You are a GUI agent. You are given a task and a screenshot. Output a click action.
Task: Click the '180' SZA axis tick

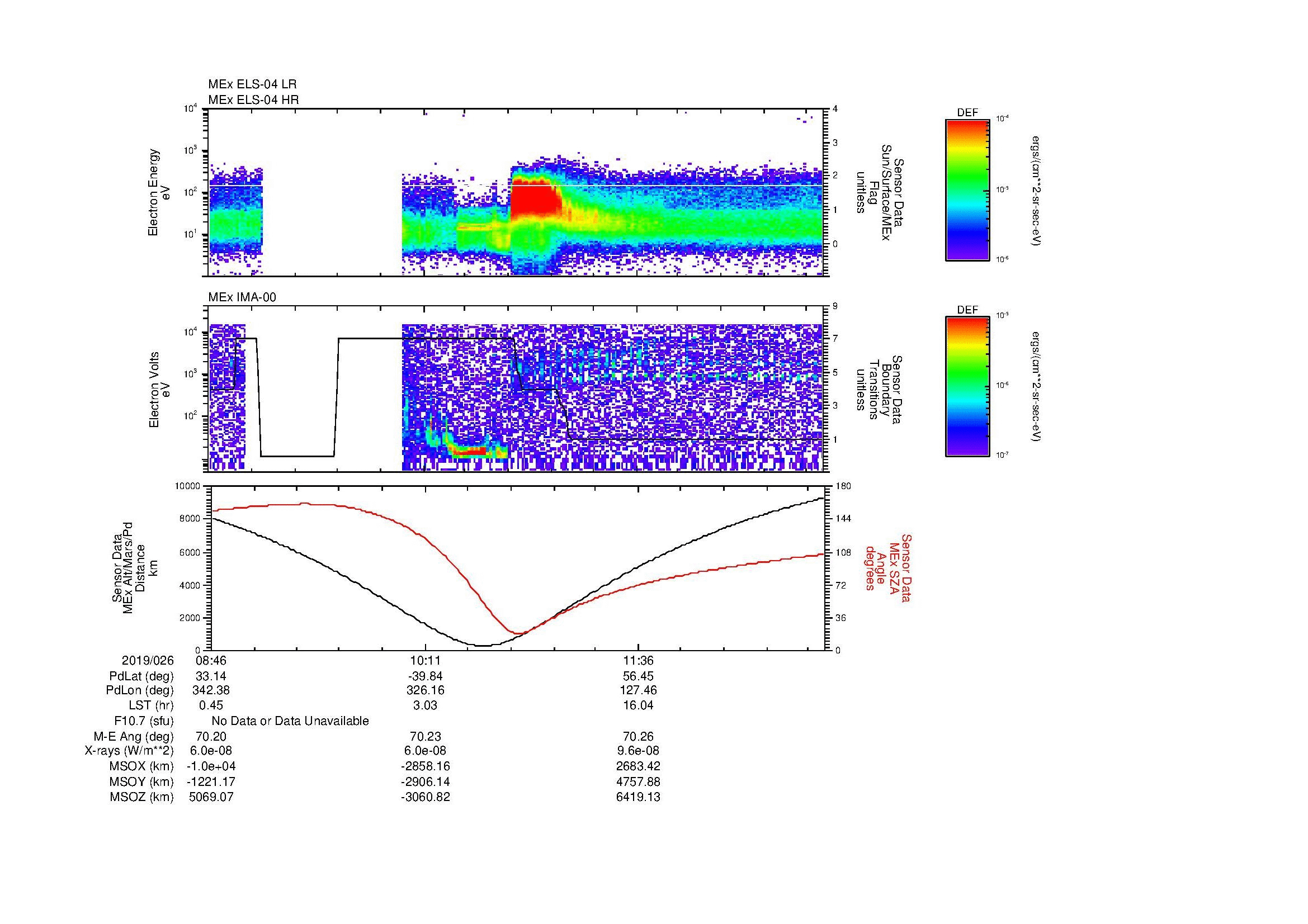843,486
